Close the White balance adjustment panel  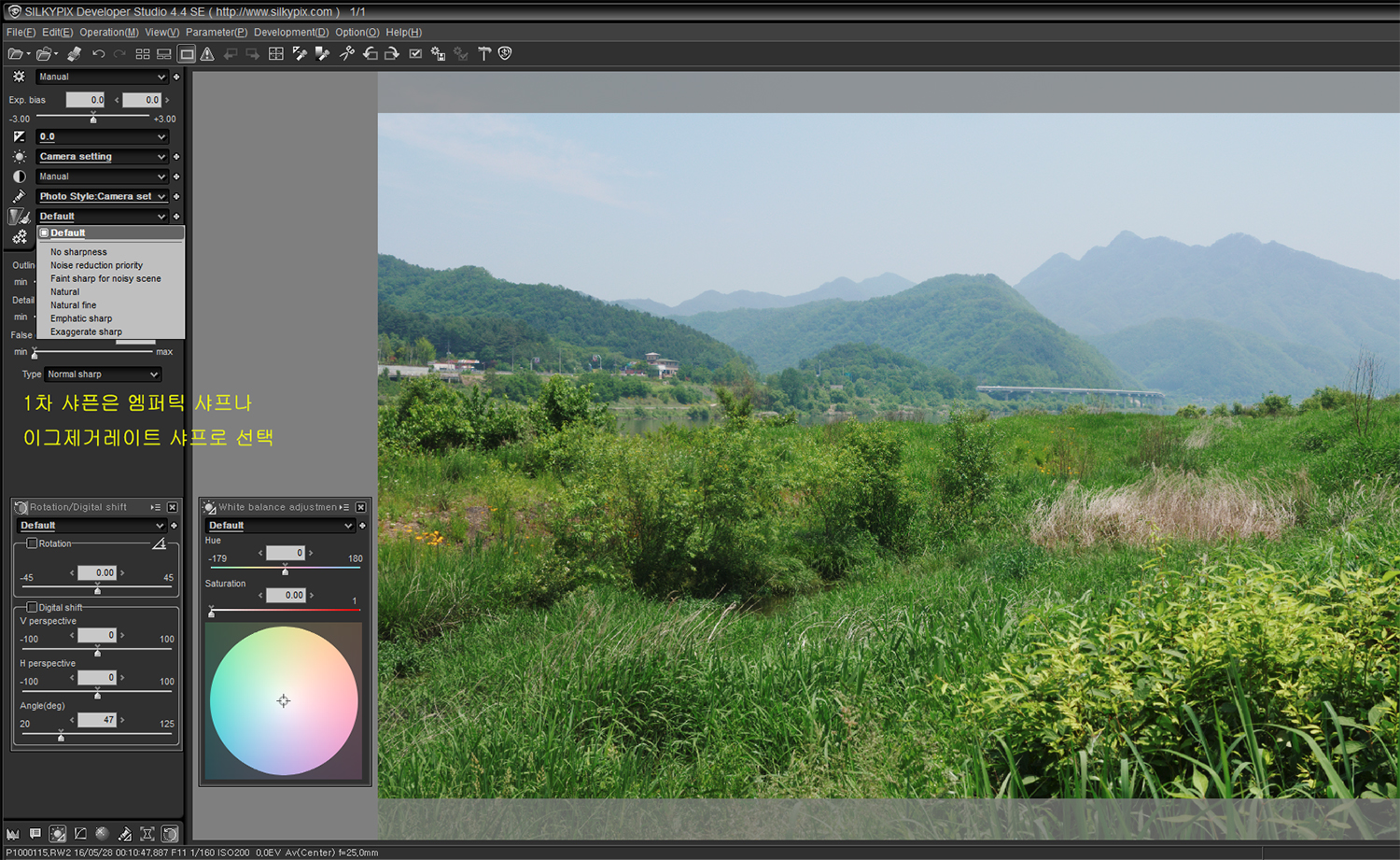pyautogui.click(x=361, y=507)
